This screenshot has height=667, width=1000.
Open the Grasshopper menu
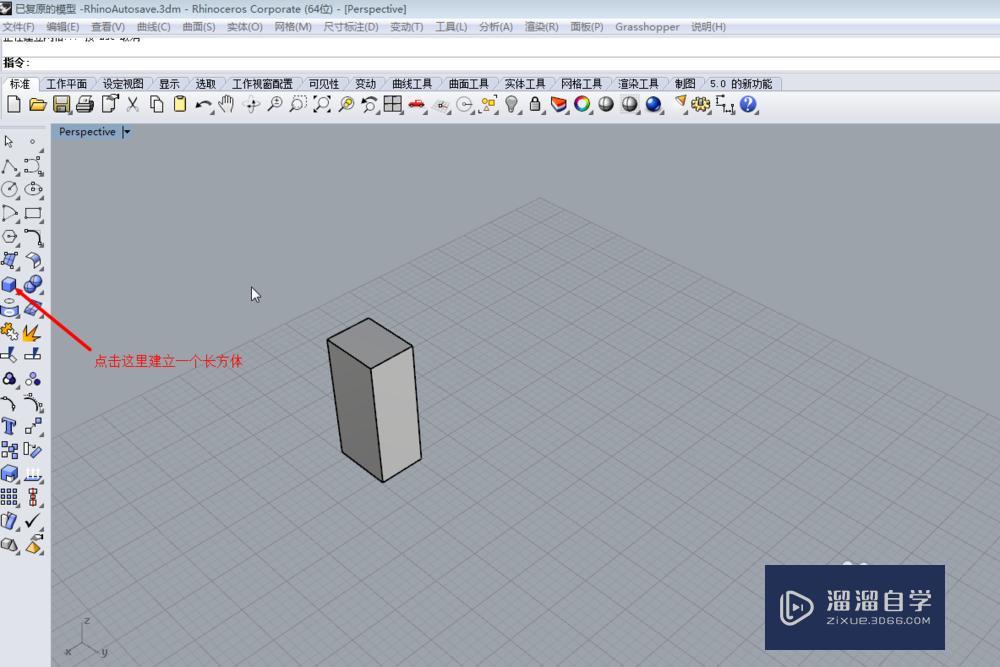pyautogui.click(x=647, y=27)
